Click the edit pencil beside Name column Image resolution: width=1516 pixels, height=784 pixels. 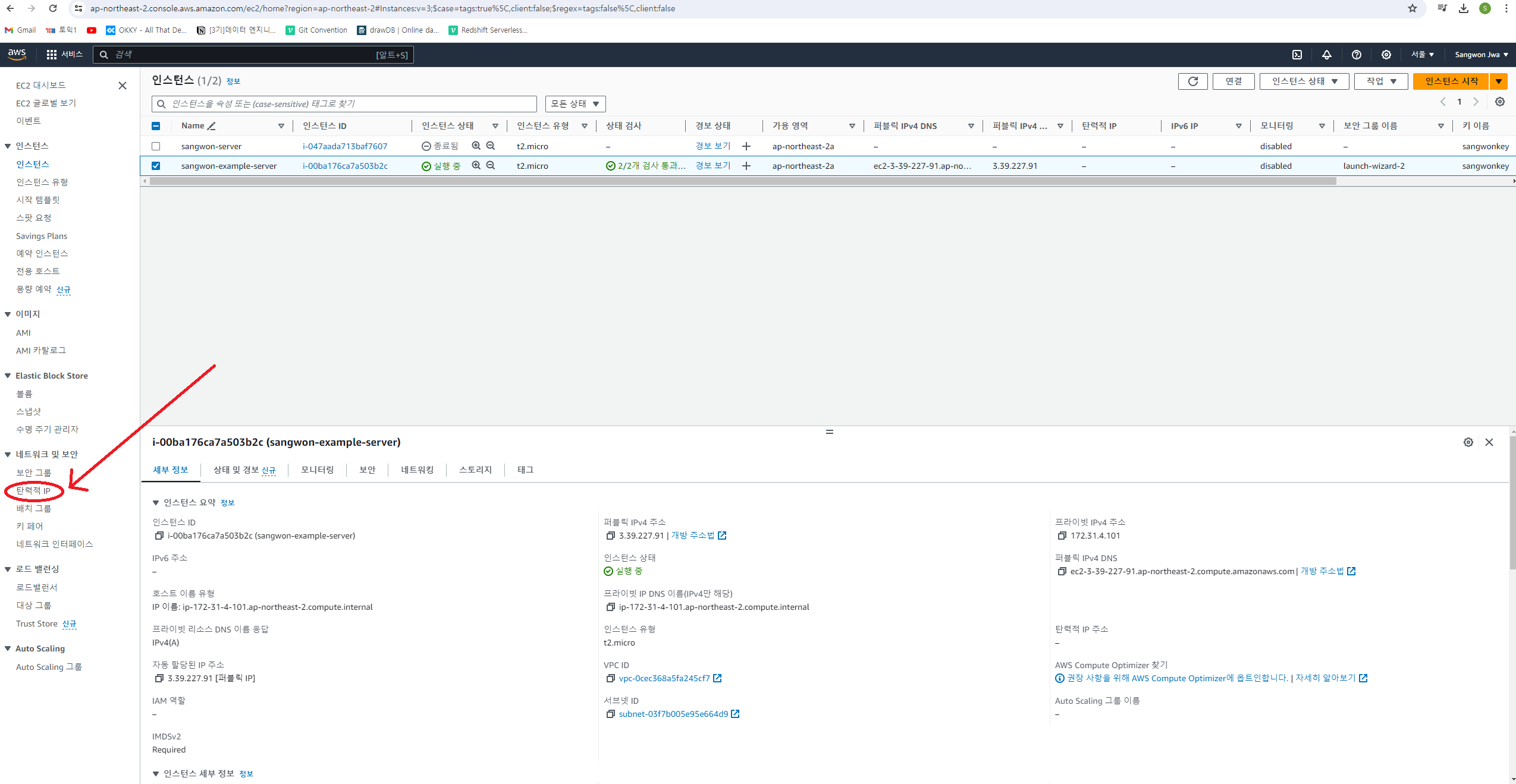tap(212, 126)
